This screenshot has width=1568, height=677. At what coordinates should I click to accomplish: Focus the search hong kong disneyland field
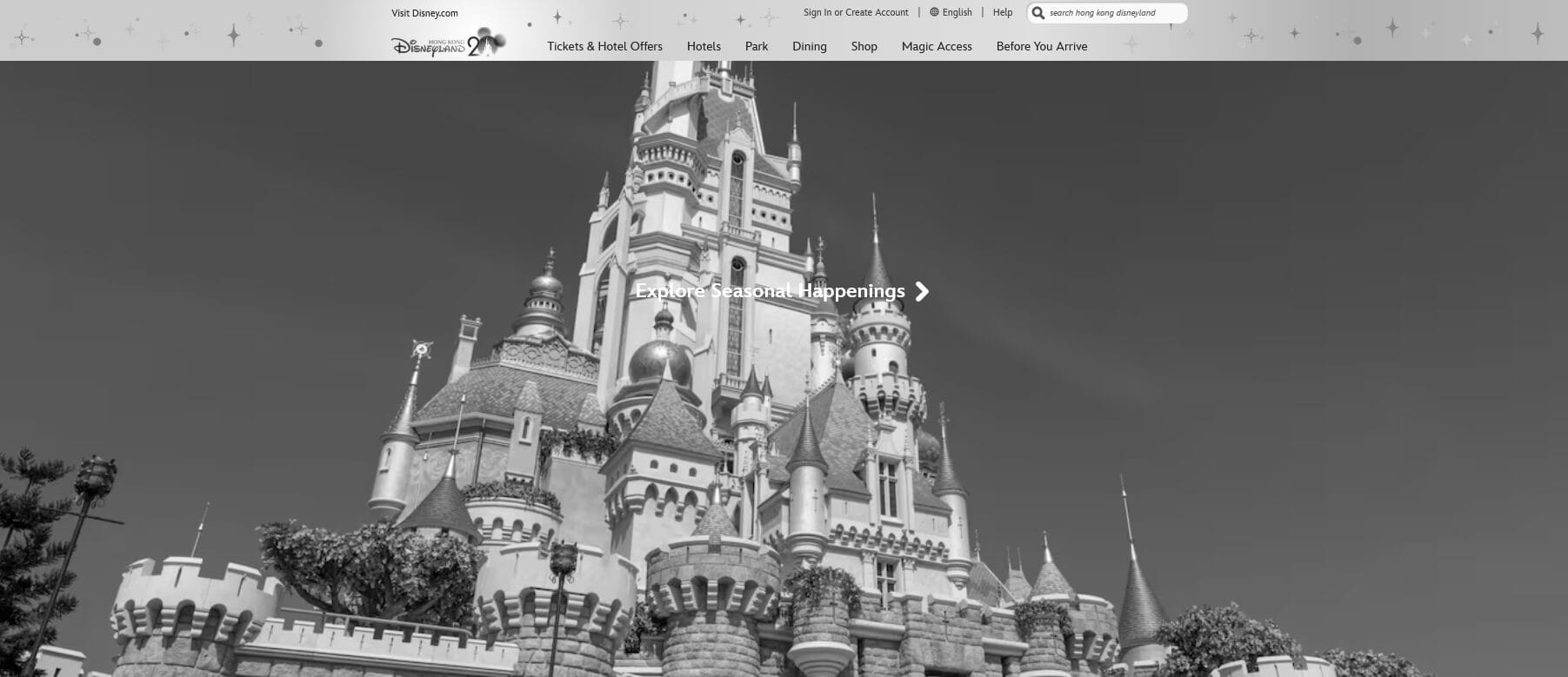tap(1113, 13)
